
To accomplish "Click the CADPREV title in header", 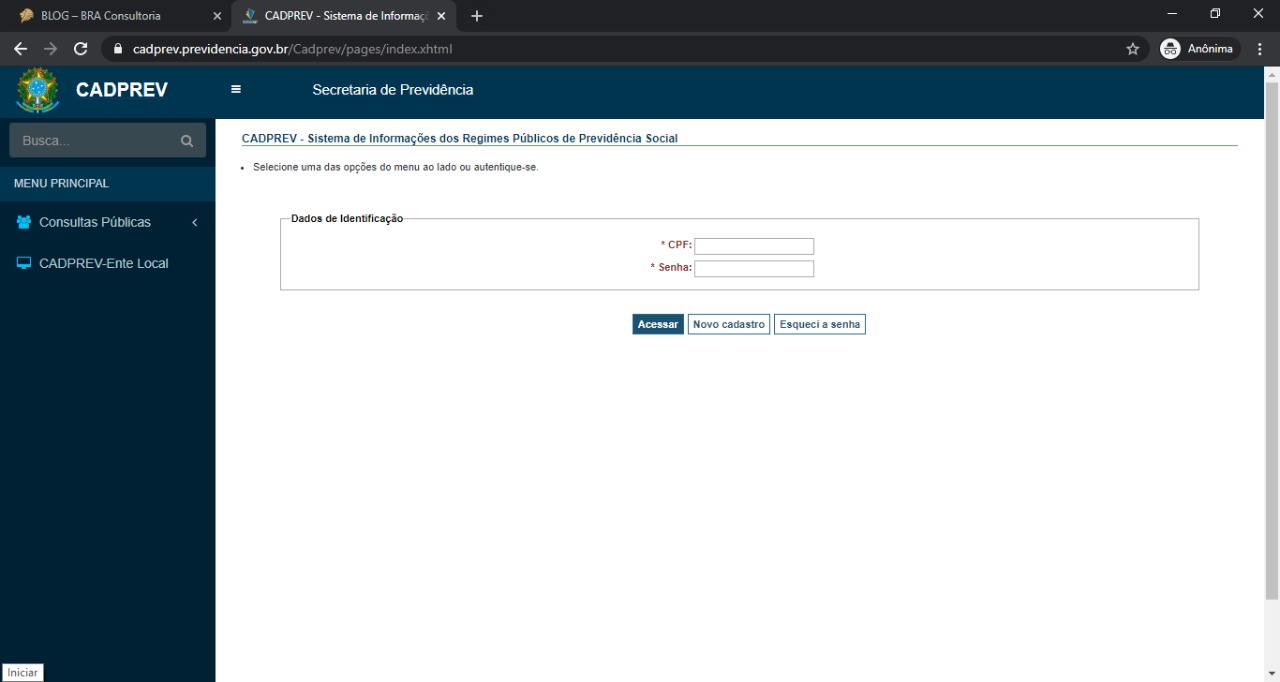I will coord(122,90).
